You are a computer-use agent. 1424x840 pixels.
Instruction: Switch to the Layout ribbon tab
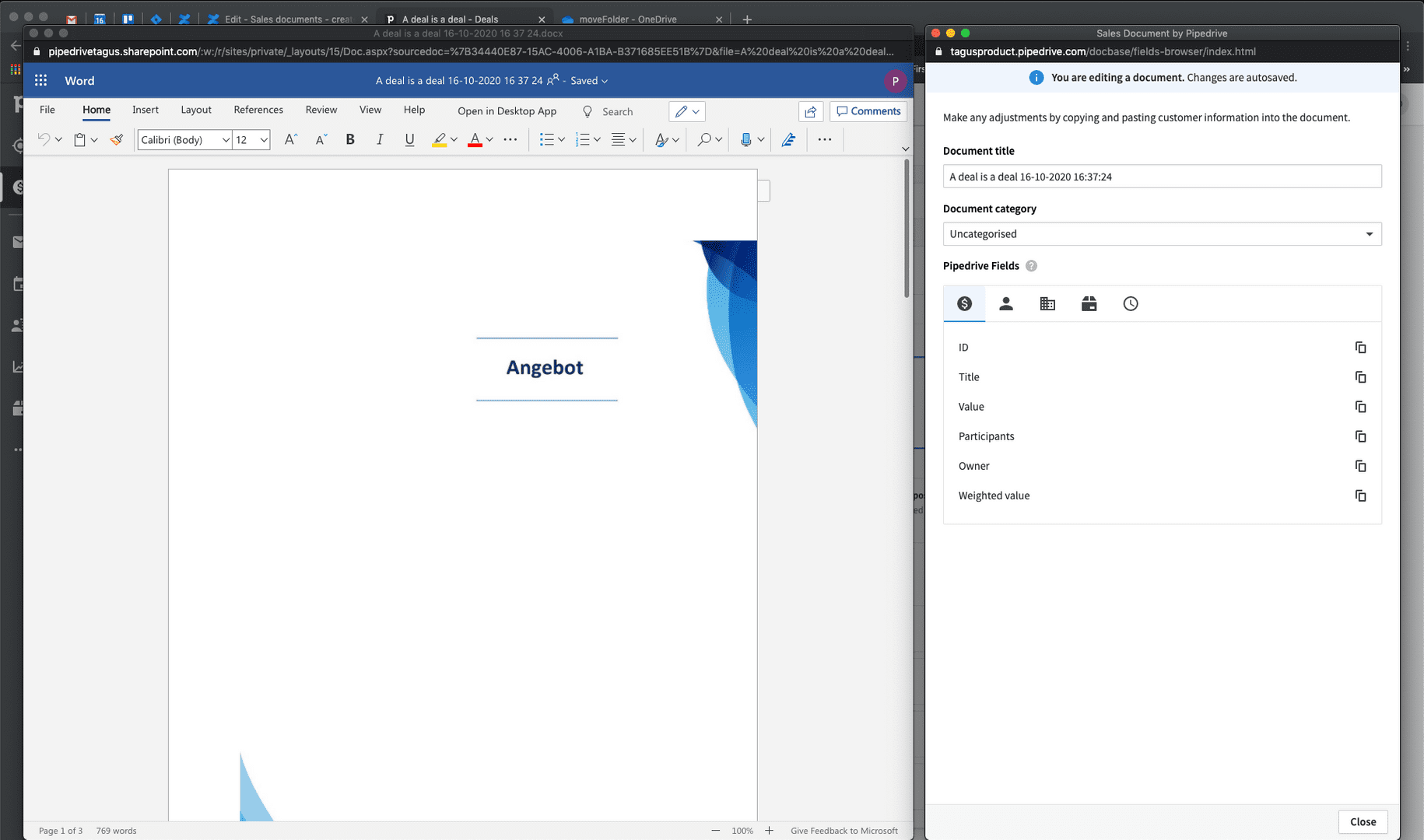(196, 110)
